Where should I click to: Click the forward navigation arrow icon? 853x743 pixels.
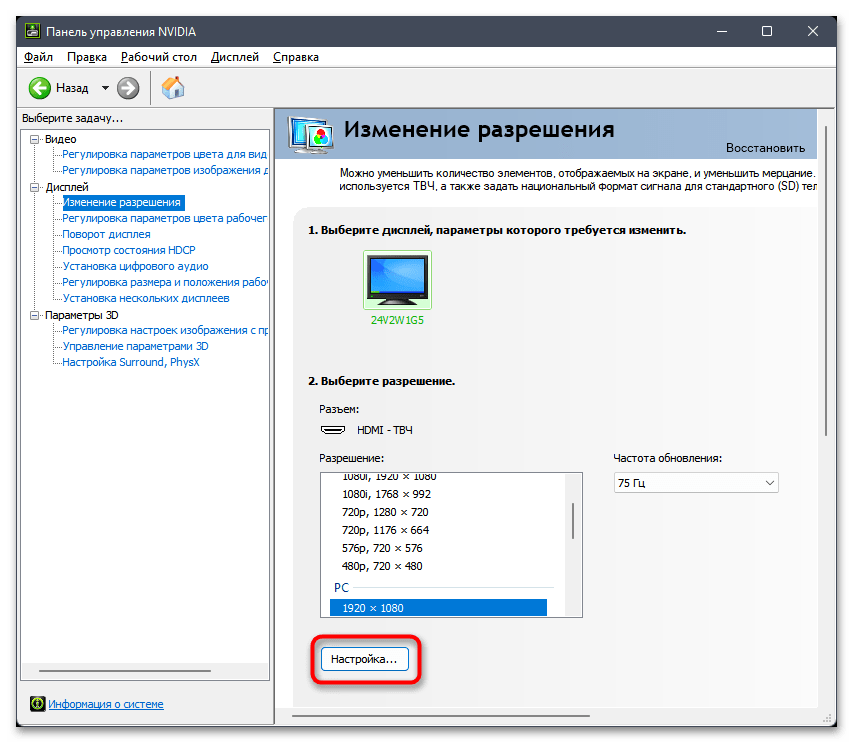point(128,88)
